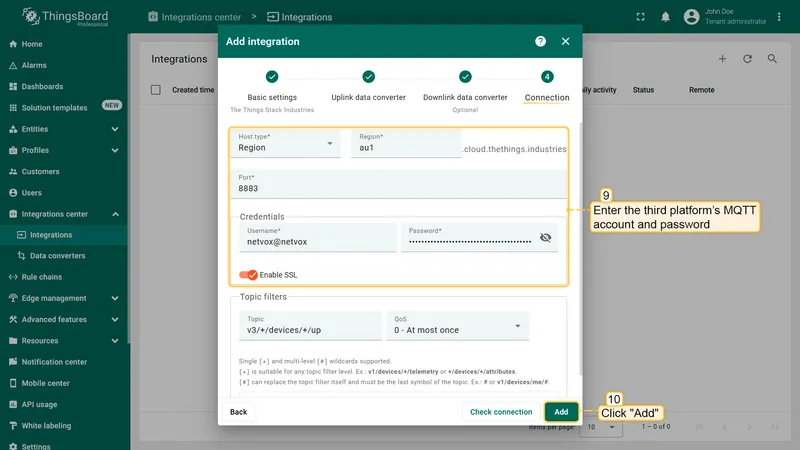Click the Add button
Screen dimensions: 800x450
561,412
